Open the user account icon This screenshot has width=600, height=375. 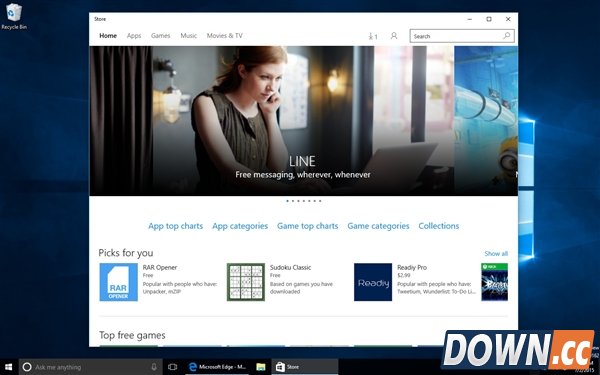click(x=394, y=36)
